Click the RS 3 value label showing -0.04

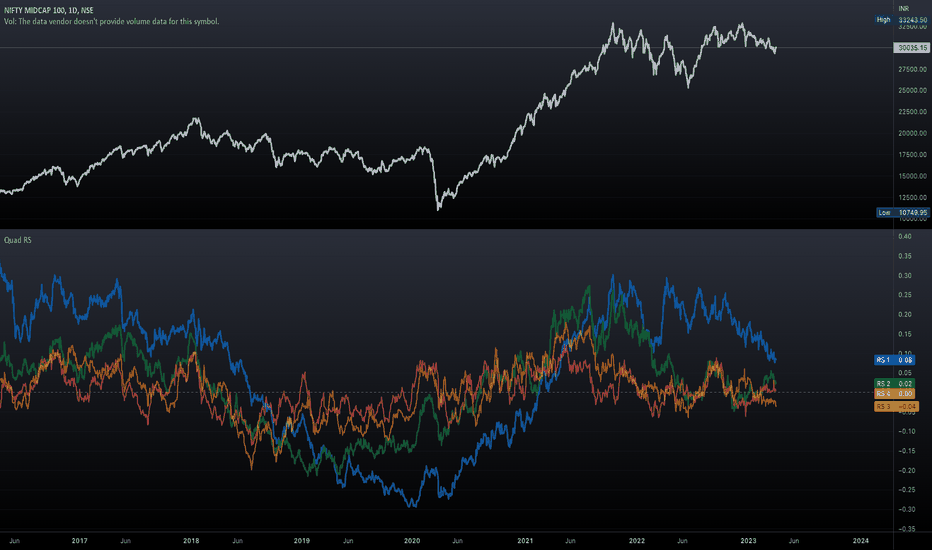click(896, 407)
